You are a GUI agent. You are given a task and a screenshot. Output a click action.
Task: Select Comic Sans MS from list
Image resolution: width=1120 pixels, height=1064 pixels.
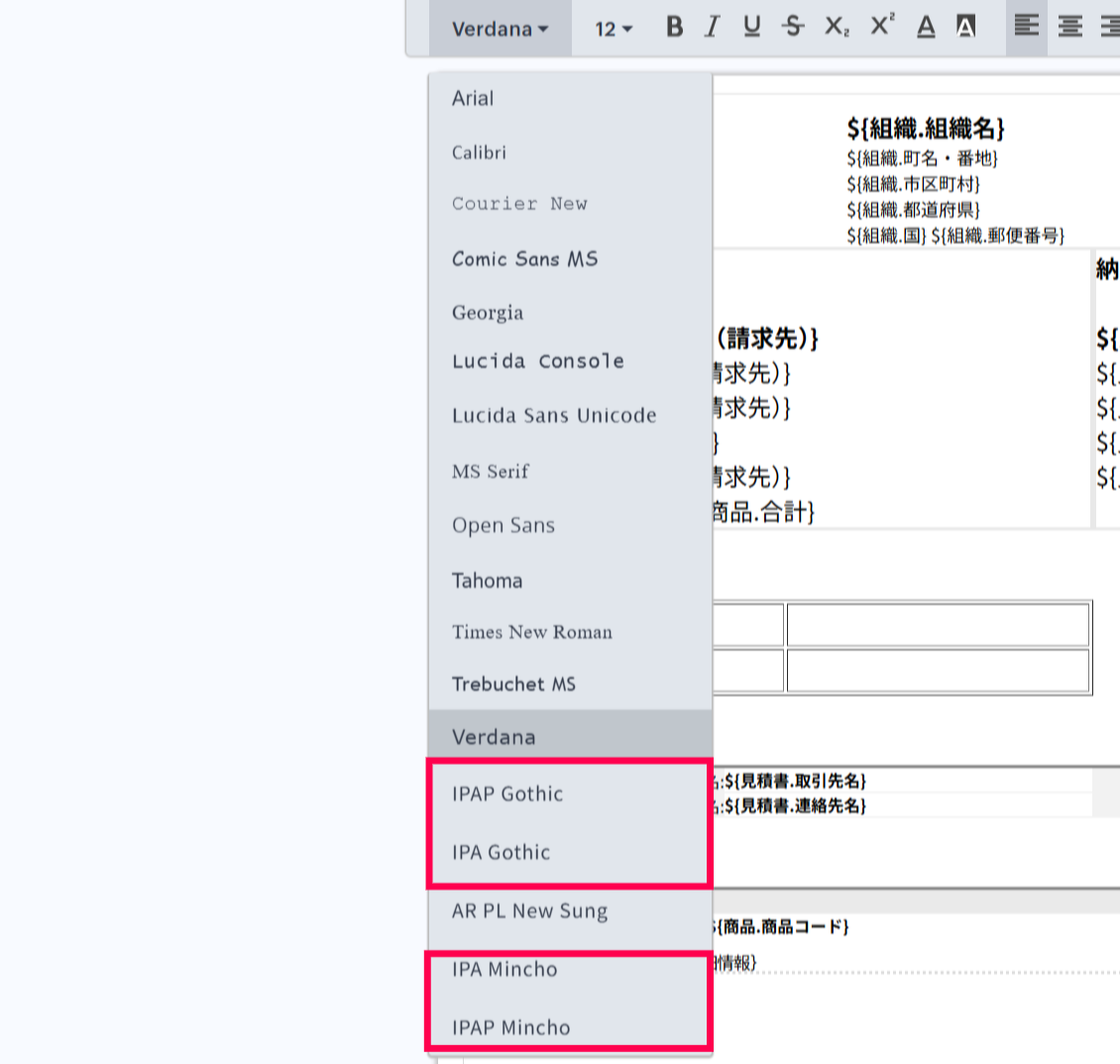pos(524,259)
